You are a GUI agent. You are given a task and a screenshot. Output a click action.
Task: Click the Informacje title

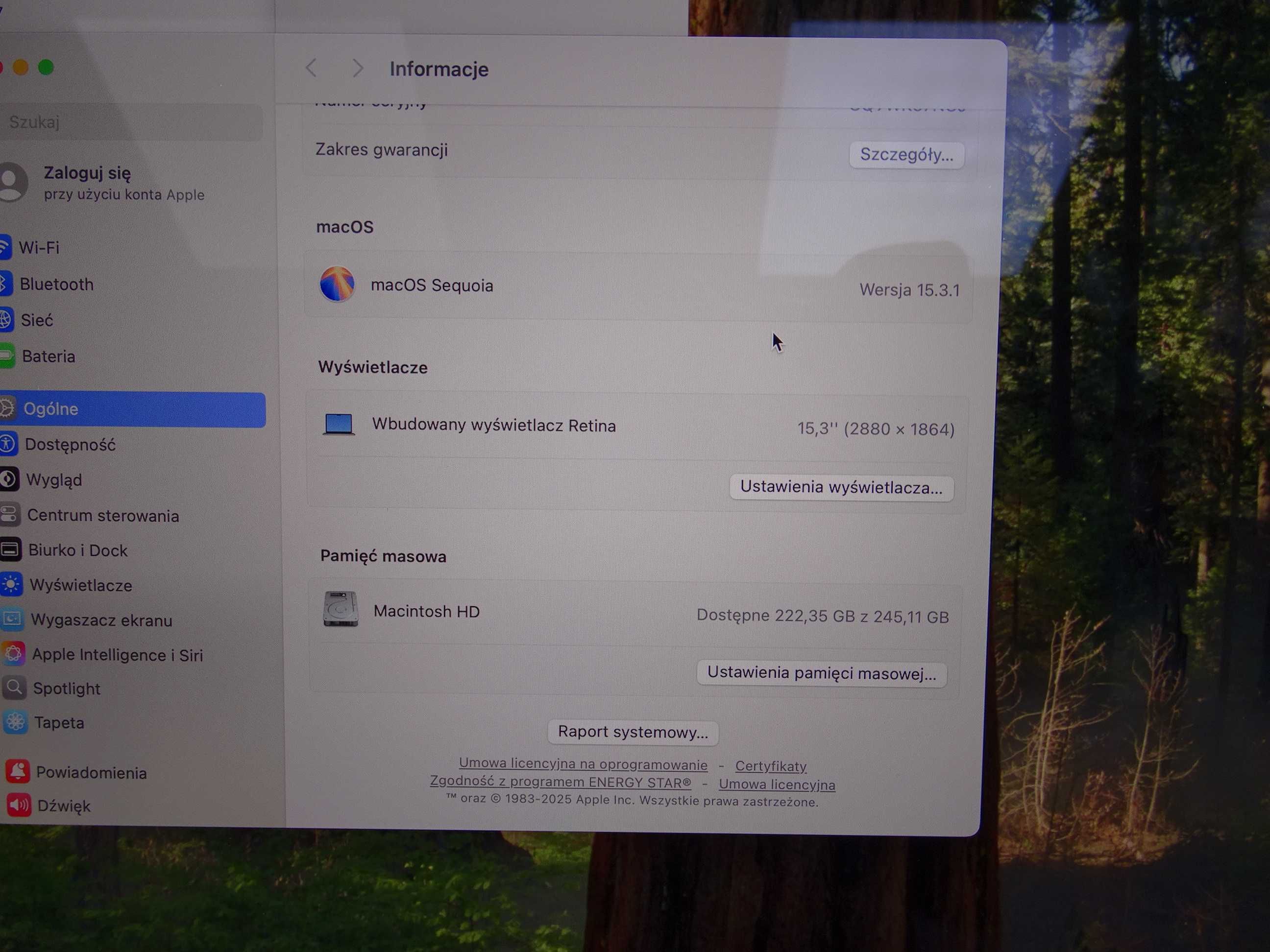click(x=439, y=70)
